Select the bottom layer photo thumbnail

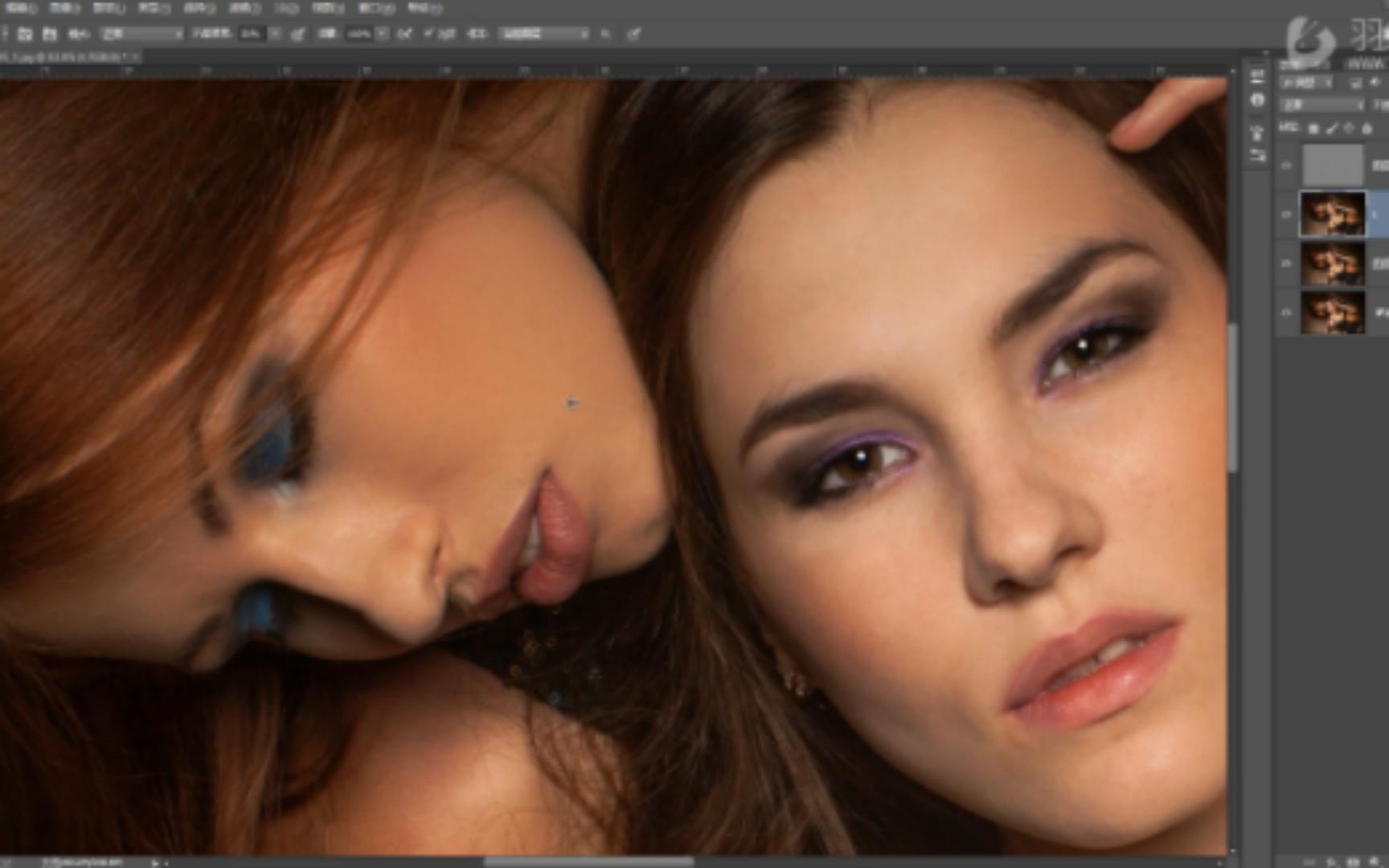[1333, 312]
